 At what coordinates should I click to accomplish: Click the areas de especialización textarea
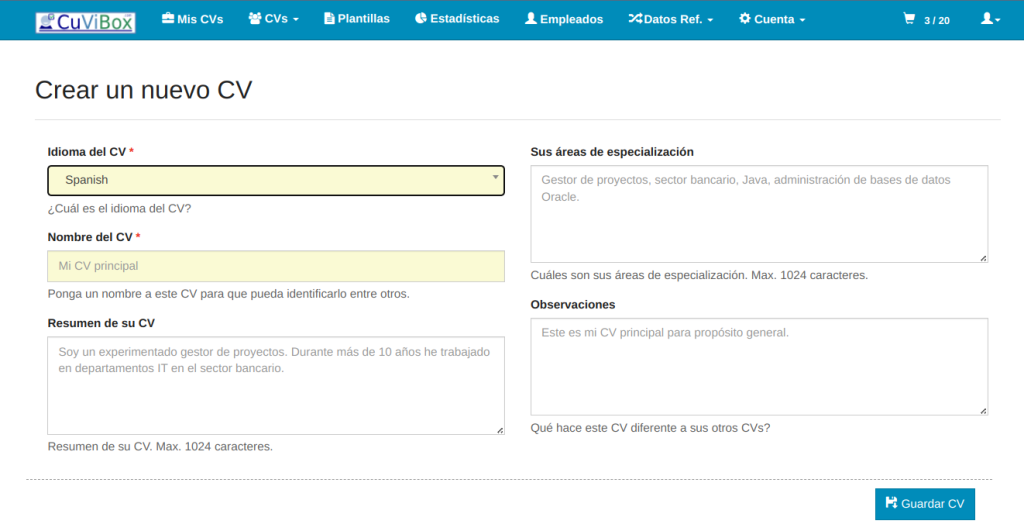pos(759,214)
